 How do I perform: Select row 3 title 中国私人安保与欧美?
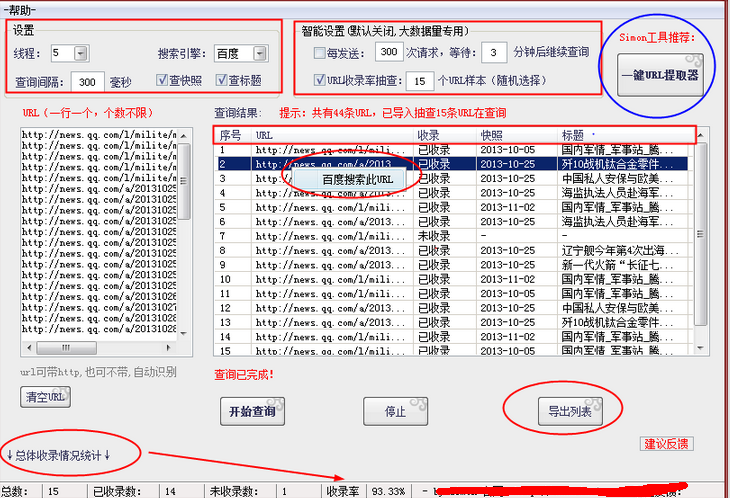pos(617,179)
